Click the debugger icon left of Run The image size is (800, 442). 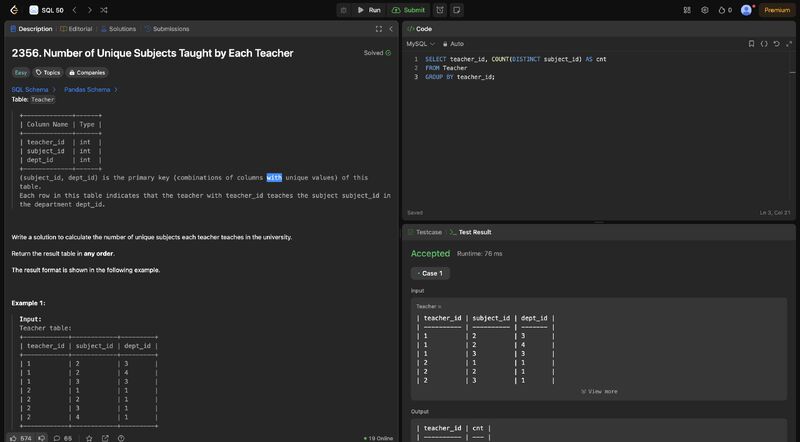click(344, 10)
